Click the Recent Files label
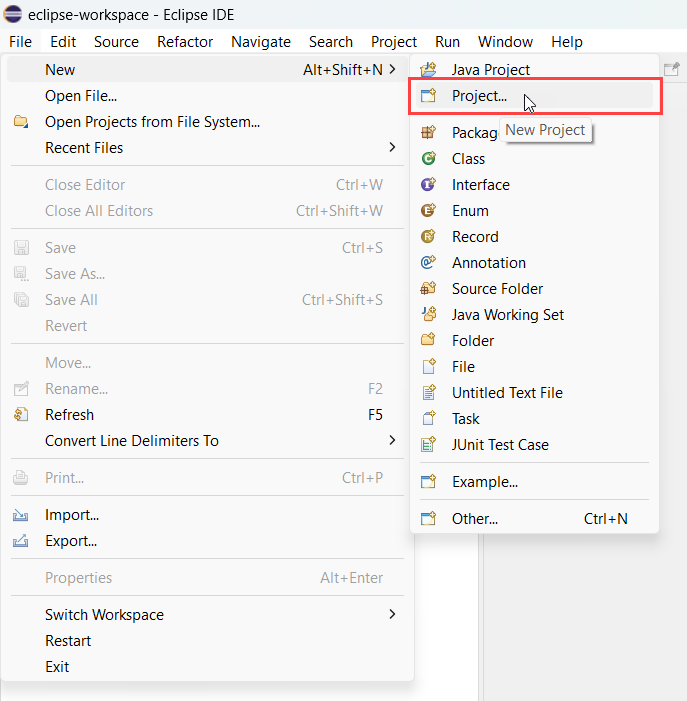Viewport: 687px width, 701px height. click(84, 148)
